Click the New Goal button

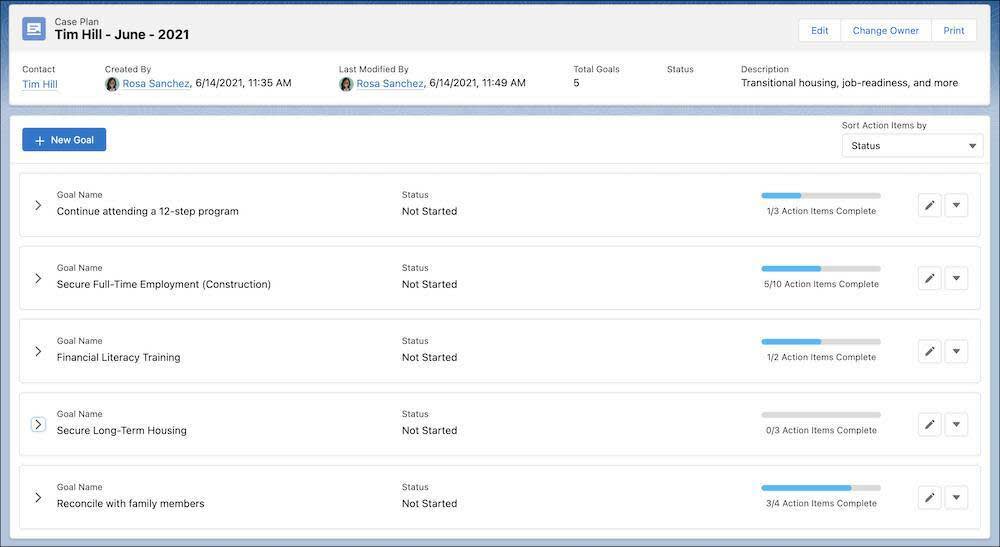(64, 140)
